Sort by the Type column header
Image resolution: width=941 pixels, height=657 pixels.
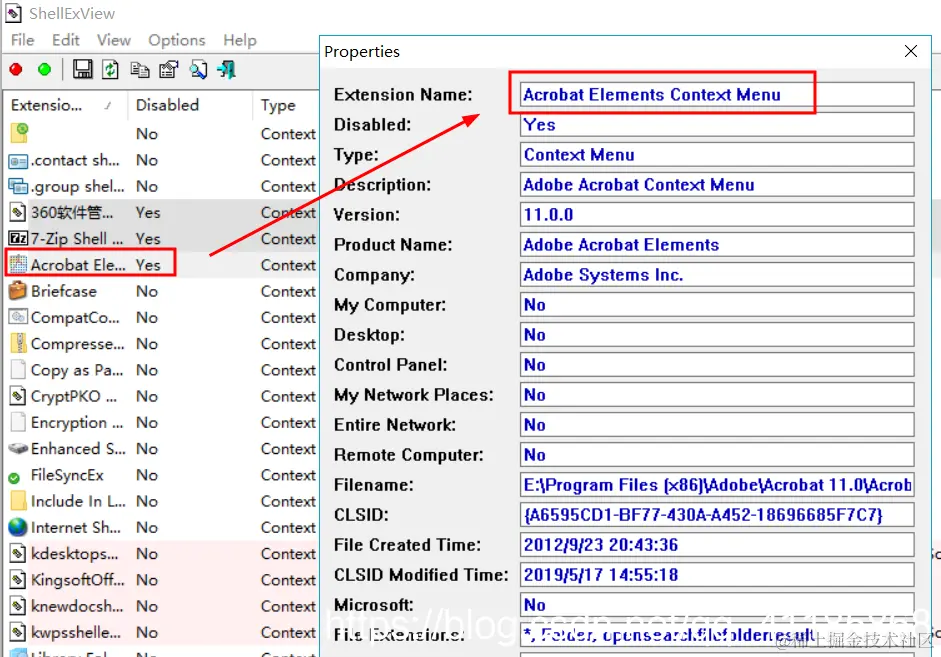point(286,105)
